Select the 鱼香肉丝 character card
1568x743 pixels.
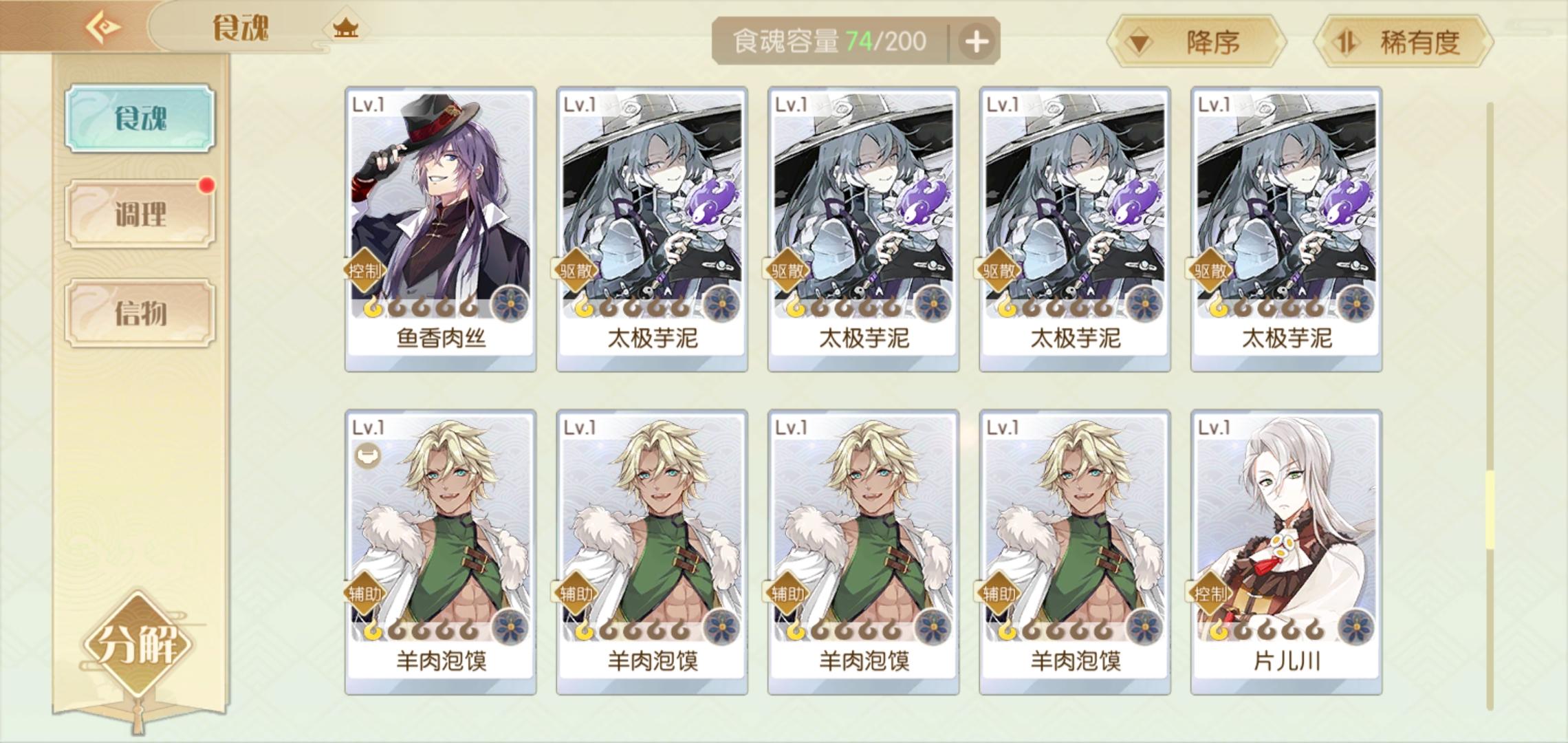[440, 229]
